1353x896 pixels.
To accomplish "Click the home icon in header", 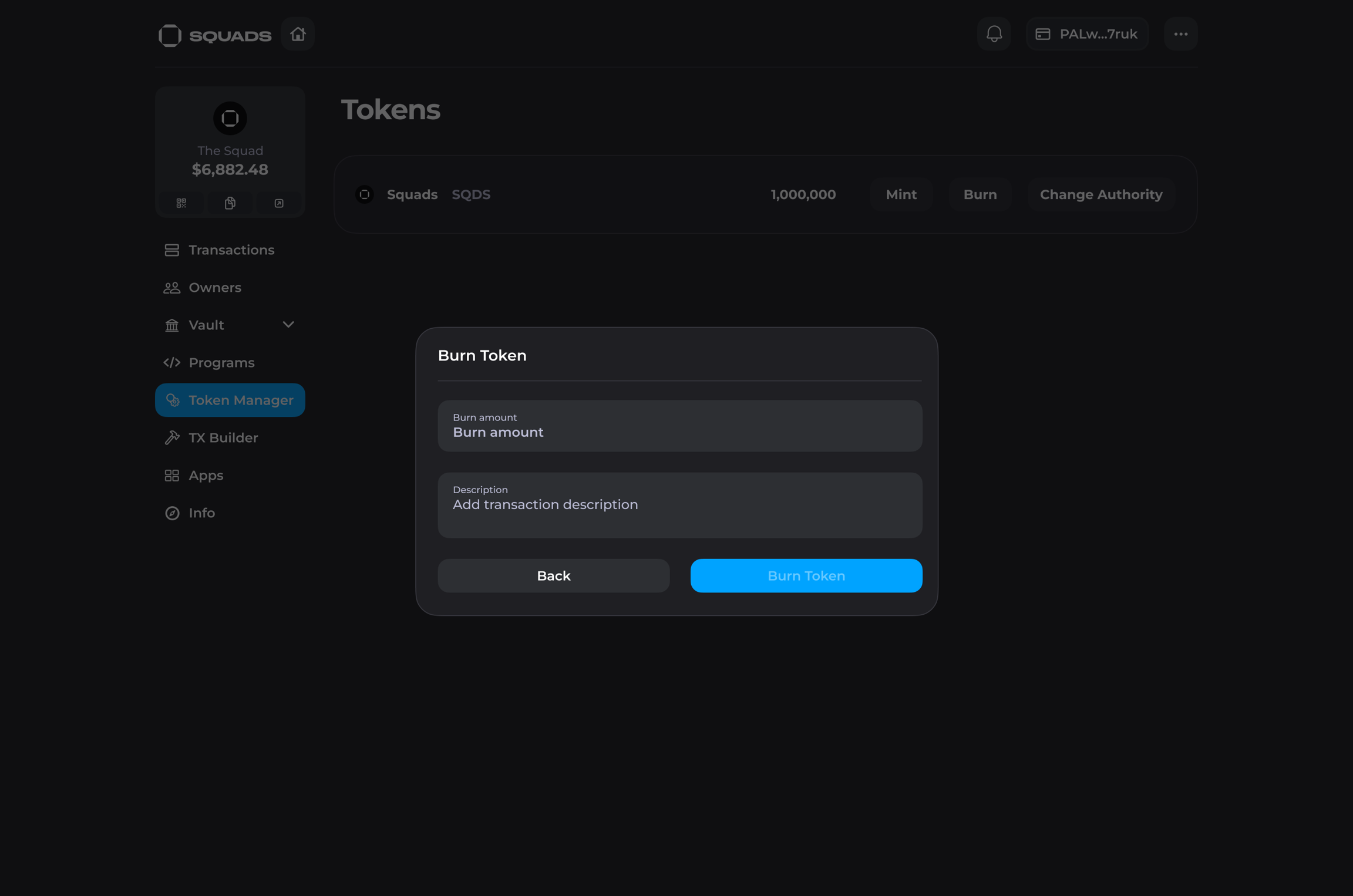I will coord(298,34).
